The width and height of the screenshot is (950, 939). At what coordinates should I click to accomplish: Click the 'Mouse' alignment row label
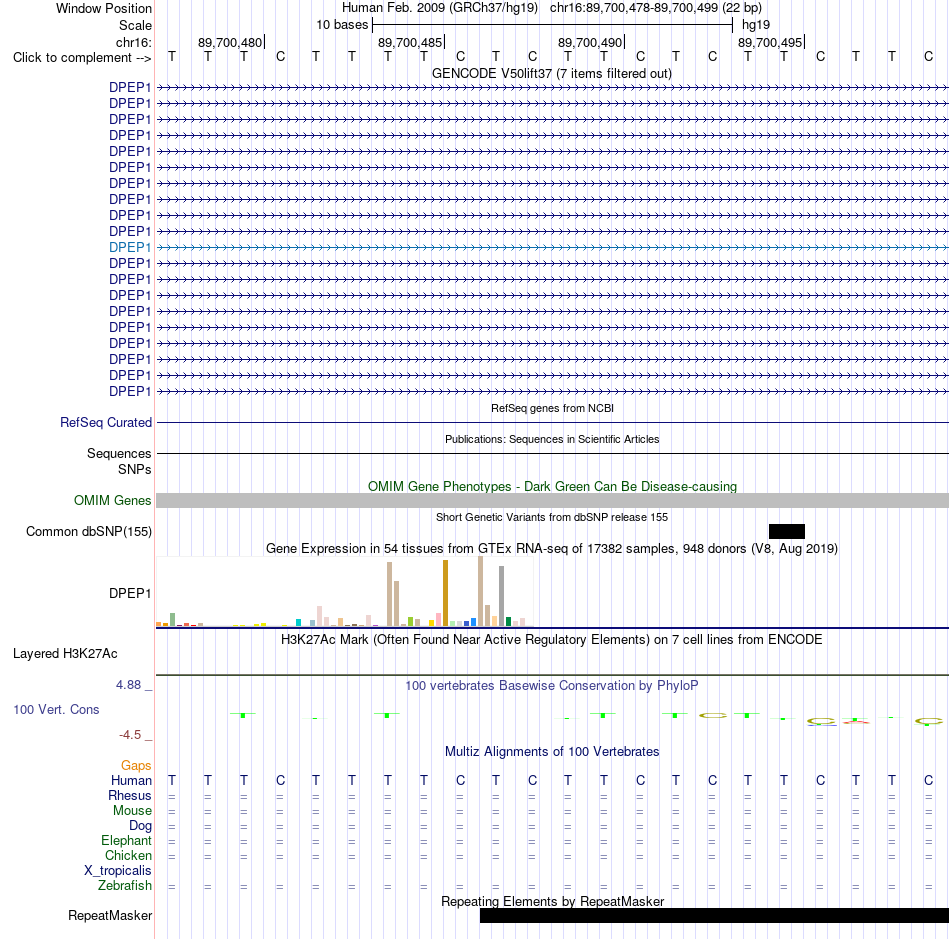pos(132,811)
